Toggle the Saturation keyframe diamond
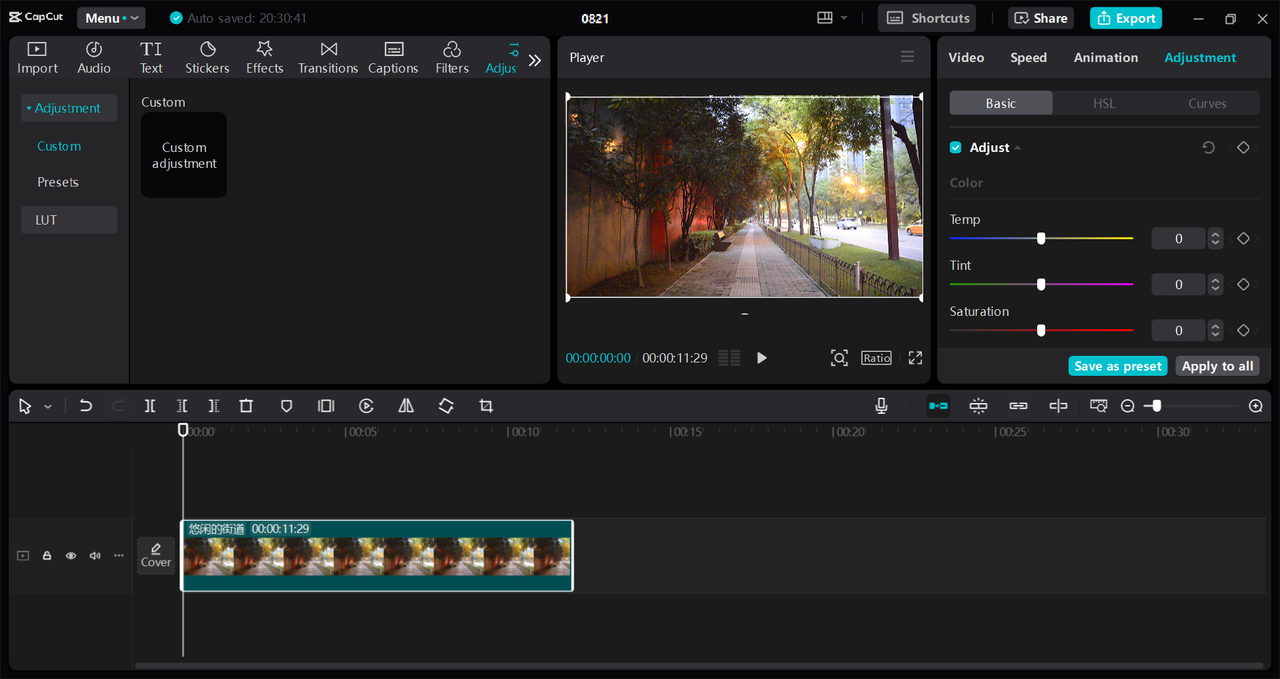1280x679 pixels. click(x=1243, y=330)
